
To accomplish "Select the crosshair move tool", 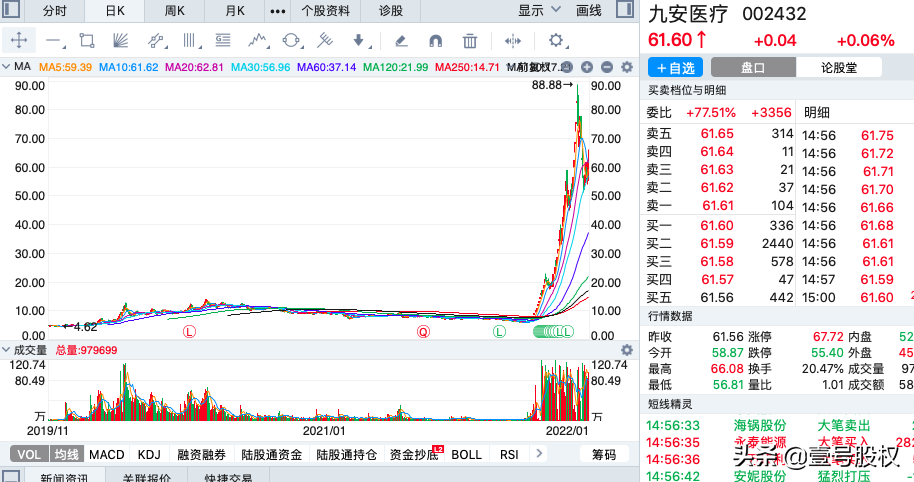I will click(x=19, y=40).
